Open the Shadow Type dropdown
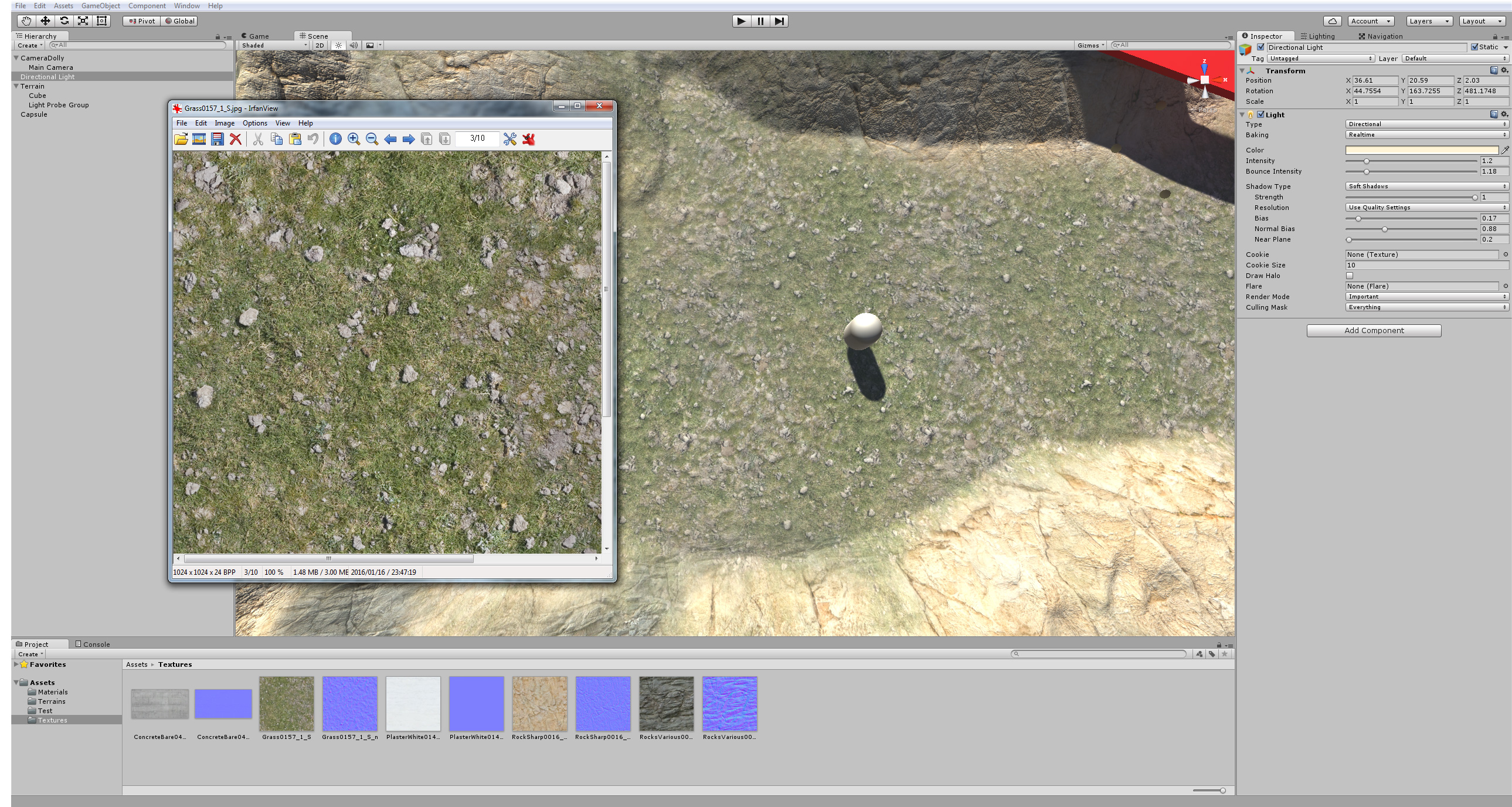The image size is (1512, 807). pyautogui.click(x=1426, y=187)
